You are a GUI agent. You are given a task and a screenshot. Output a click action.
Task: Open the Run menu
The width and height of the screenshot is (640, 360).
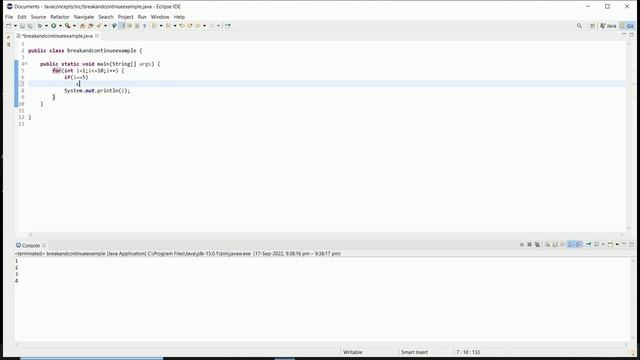pos(142,17)
